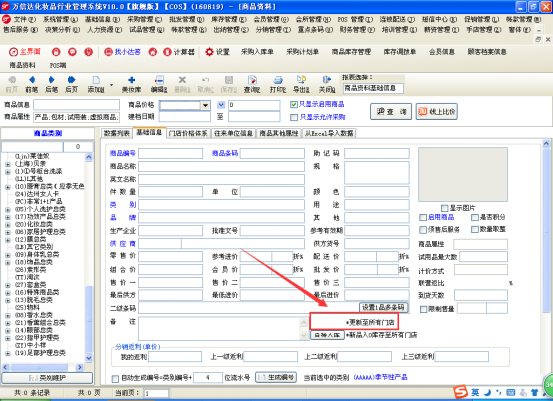
Task: Open 找小达答 help icon
Action: point(108,52)
